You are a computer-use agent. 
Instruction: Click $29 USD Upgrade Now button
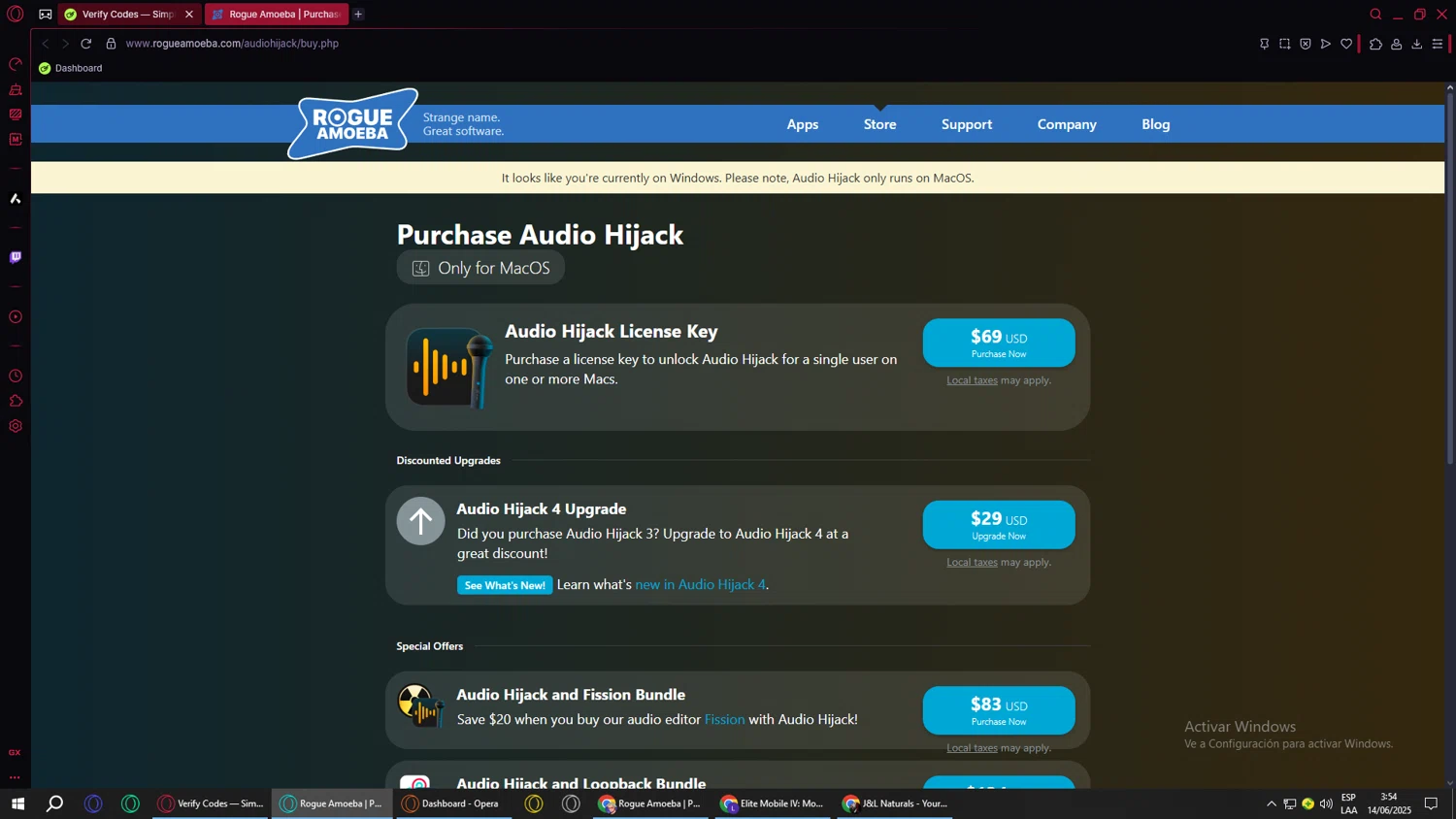(x=999, y=525)
